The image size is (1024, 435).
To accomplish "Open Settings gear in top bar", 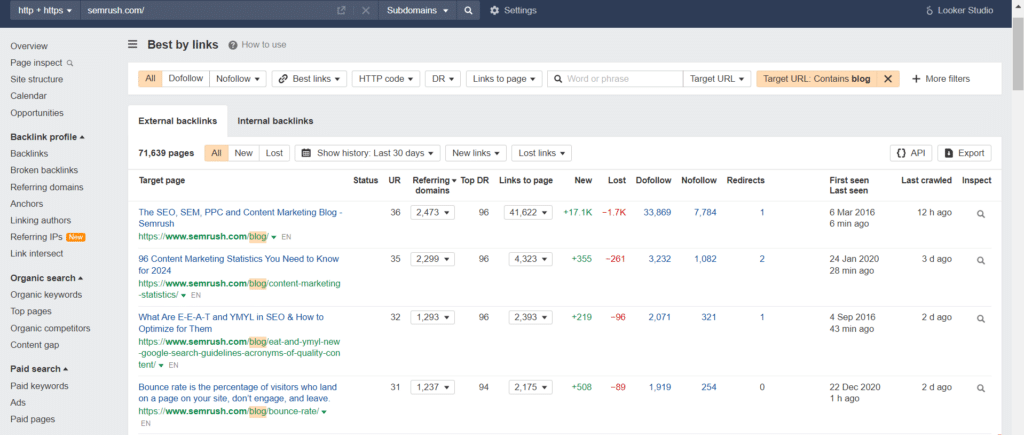I will coord(513,10).
